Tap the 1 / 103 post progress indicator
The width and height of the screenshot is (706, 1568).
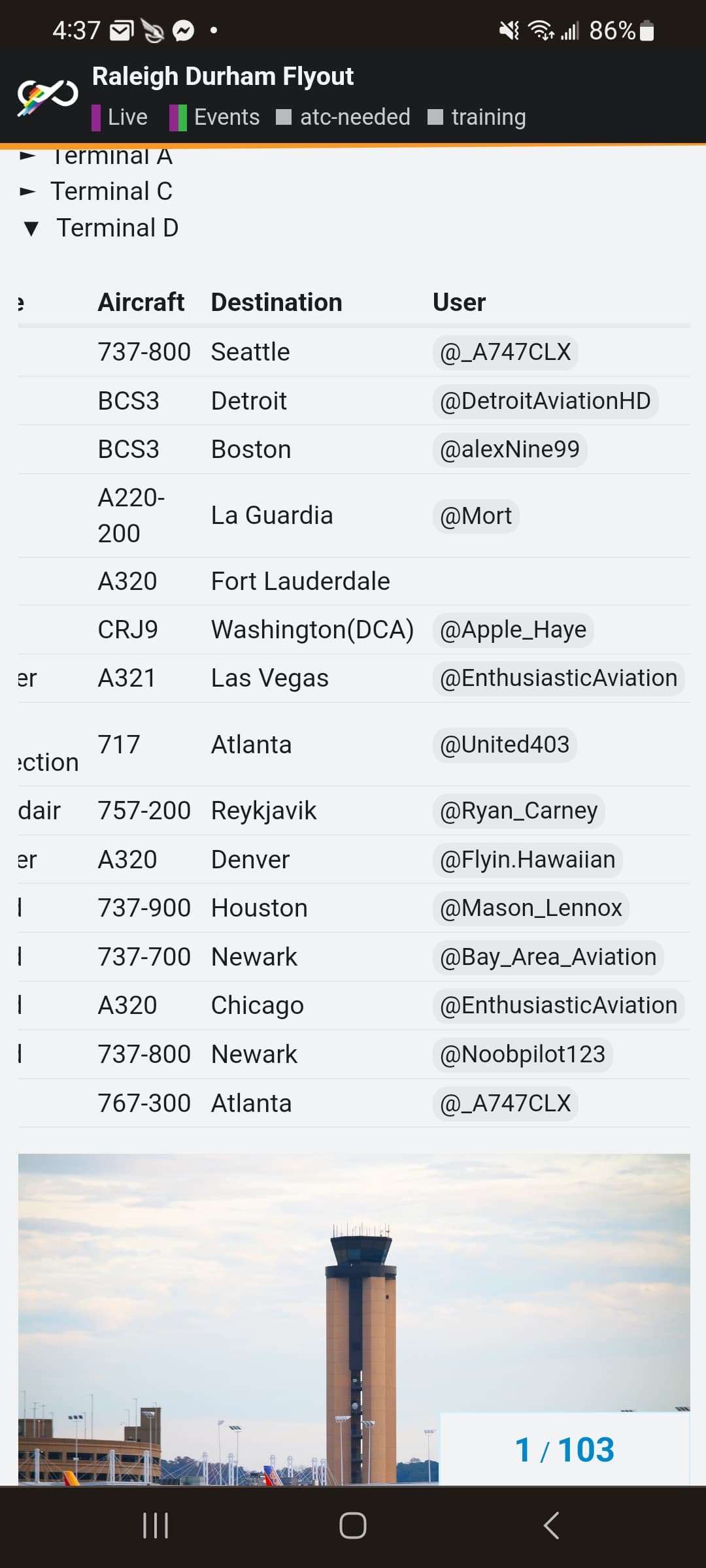(x=565, y=1450)
